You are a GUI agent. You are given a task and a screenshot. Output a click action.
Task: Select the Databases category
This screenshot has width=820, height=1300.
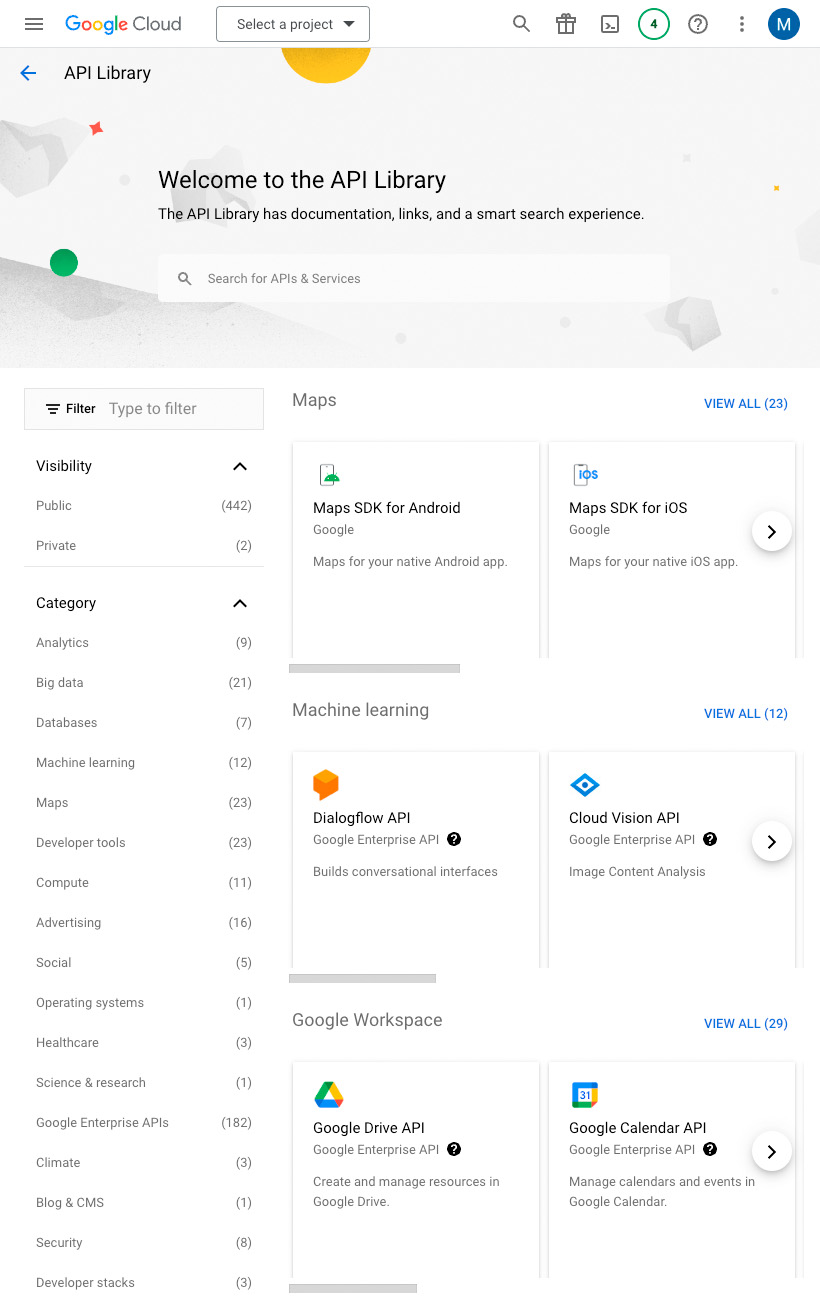point(144,723)
